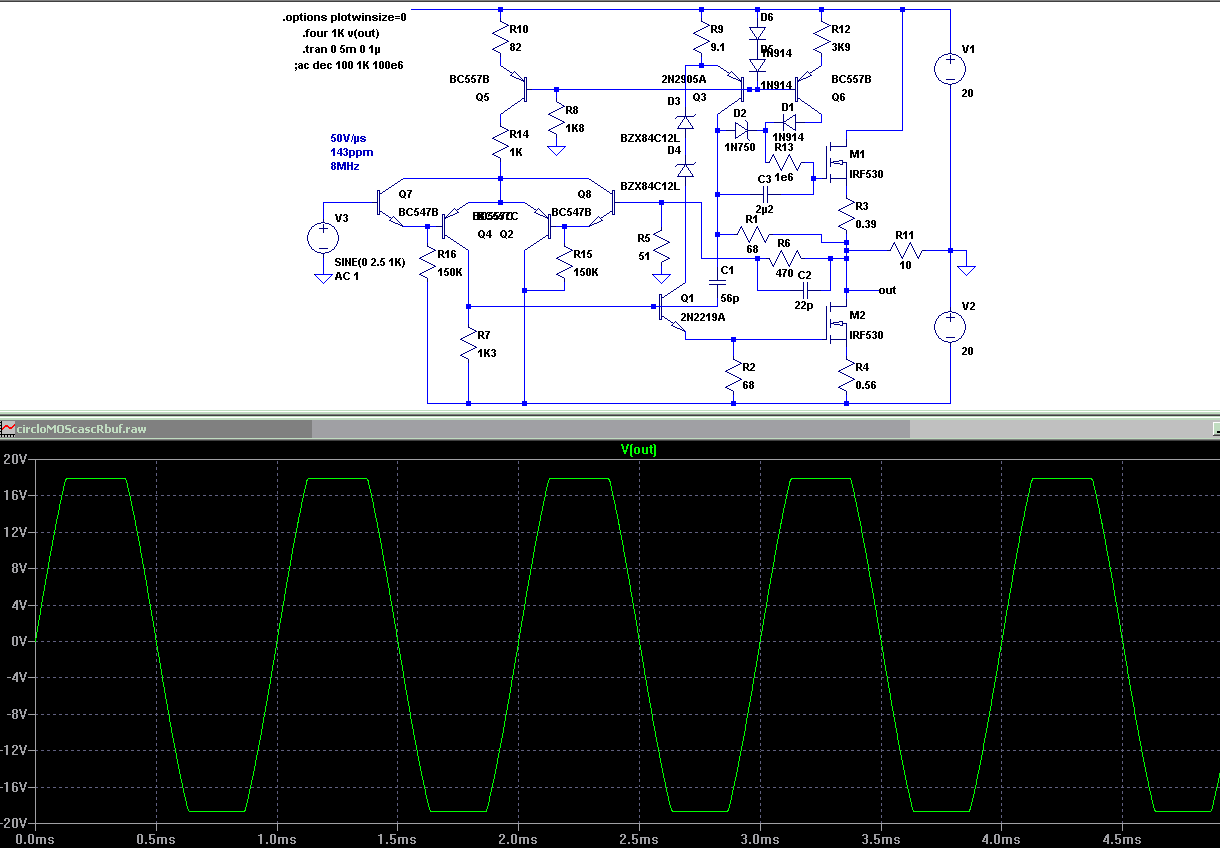Select the .tran 0 5m 0 1µ directive
1220x848 pixels.
[344, 49]
